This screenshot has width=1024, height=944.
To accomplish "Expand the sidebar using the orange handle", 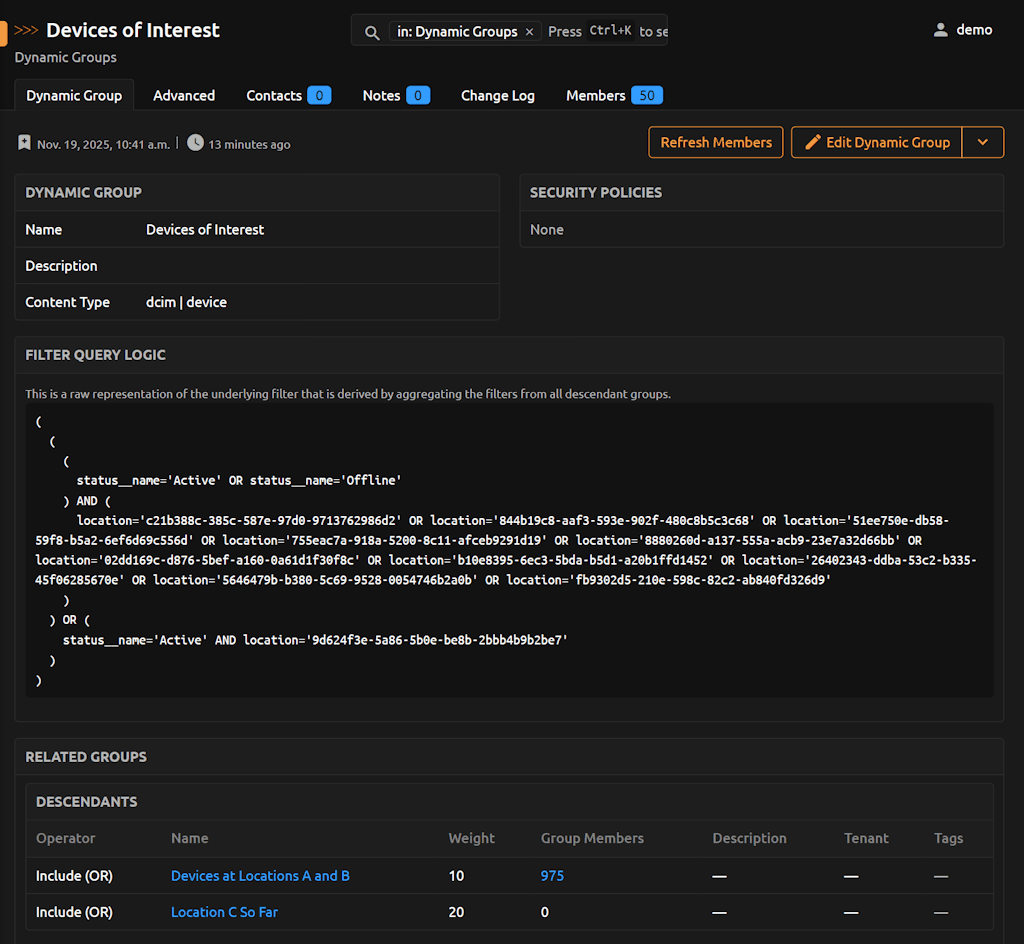I will coord(4,33).
